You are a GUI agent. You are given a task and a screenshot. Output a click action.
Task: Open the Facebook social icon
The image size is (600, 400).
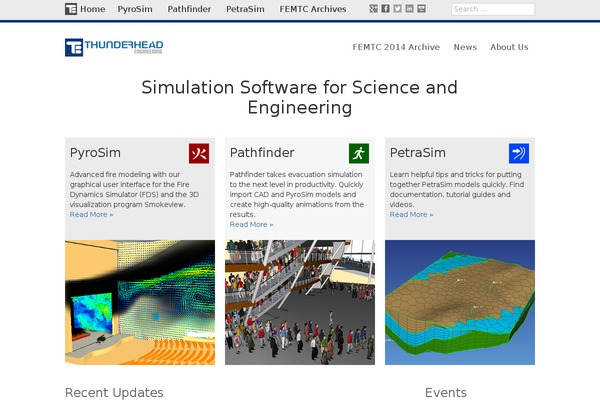tap(385, 8)
